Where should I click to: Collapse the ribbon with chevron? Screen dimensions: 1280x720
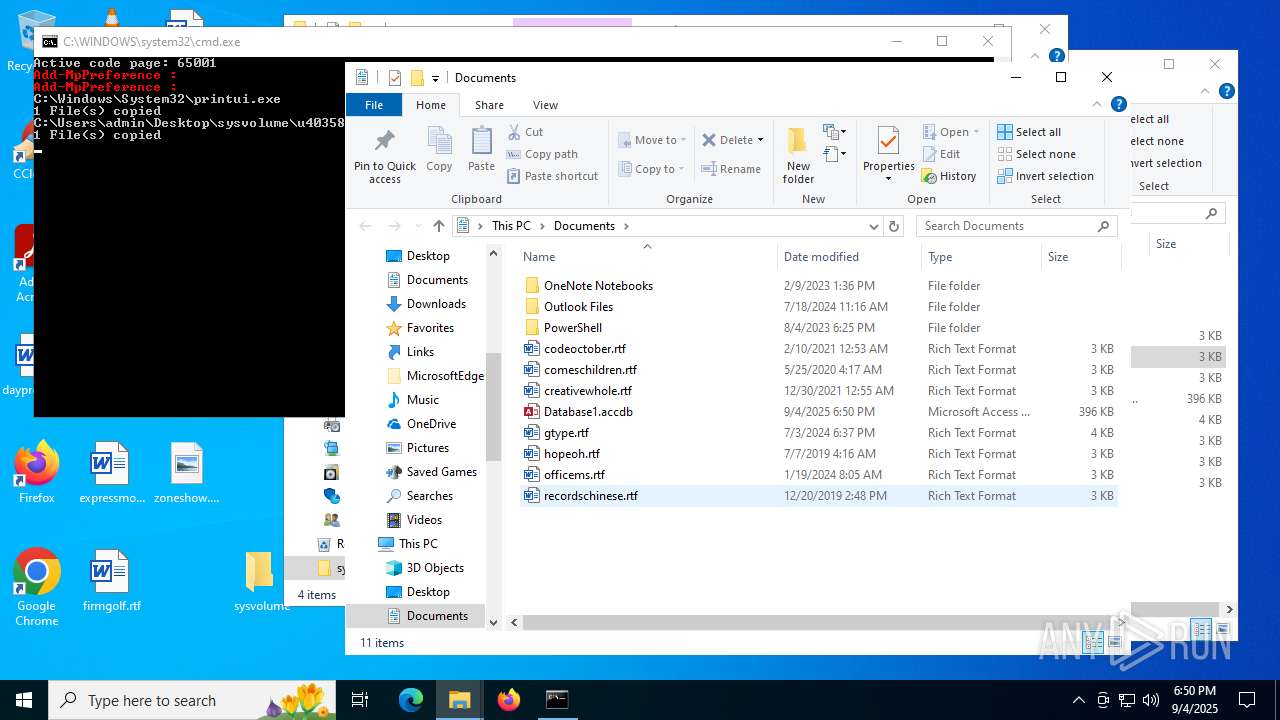tap(1098, 104)
